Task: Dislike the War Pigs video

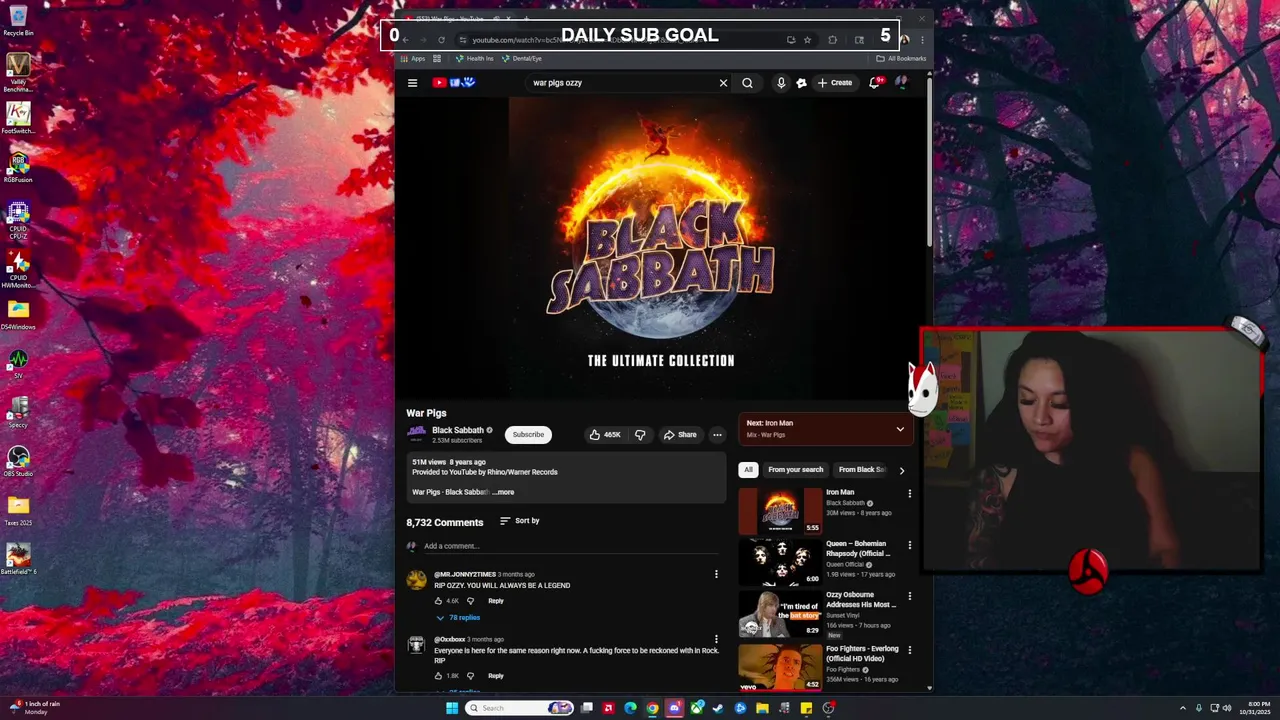Action: point(640,435)
